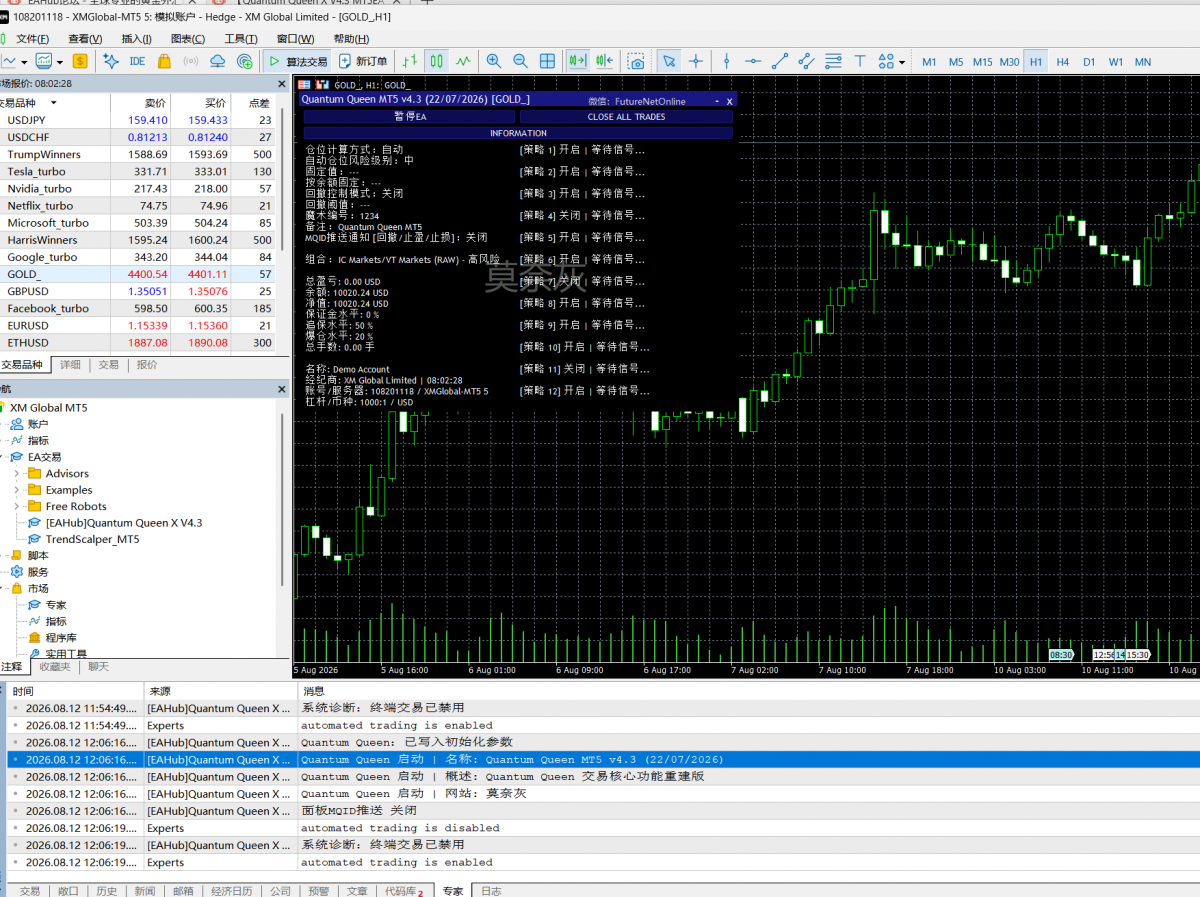Close the Market Watch panel

(x=280, y=84)
